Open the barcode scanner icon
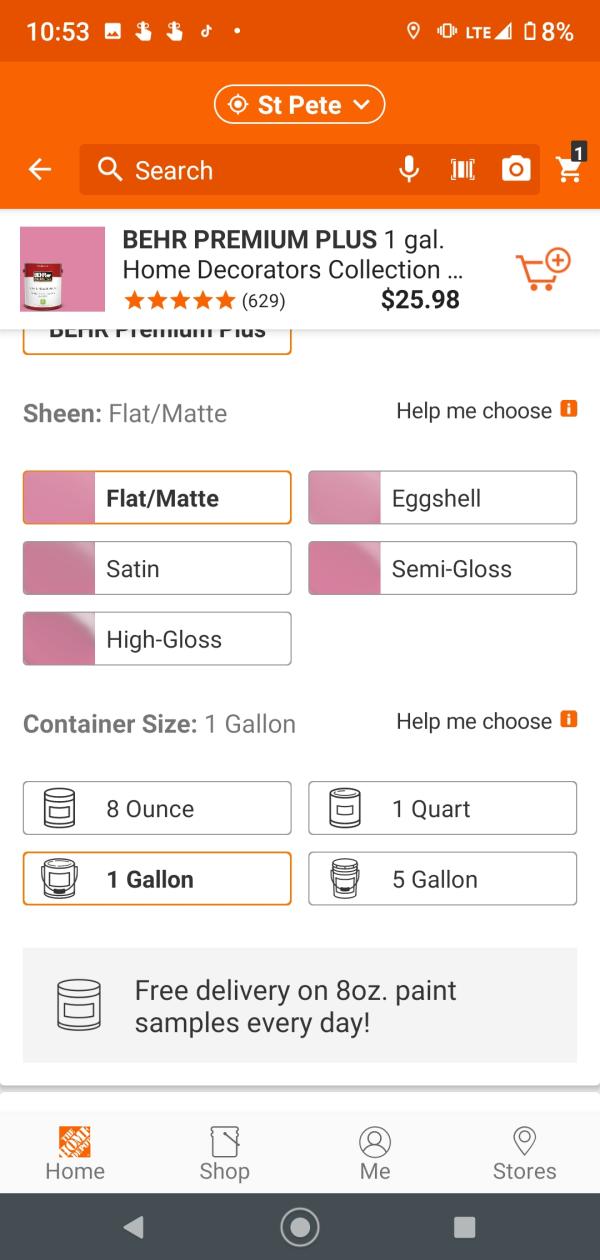 462,170
